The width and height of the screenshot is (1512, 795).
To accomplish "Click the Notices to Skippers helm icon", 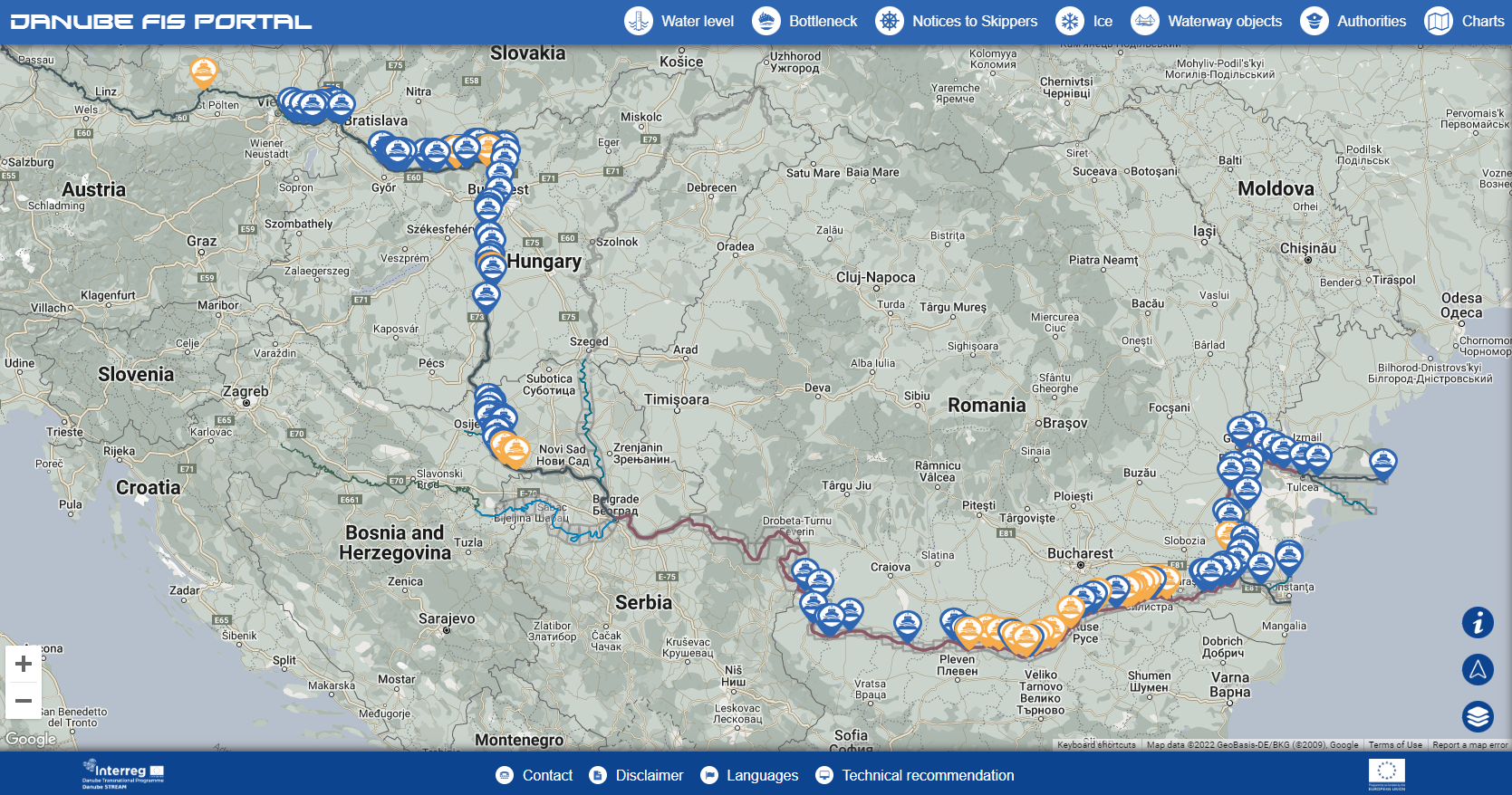I will coord(890,21).
